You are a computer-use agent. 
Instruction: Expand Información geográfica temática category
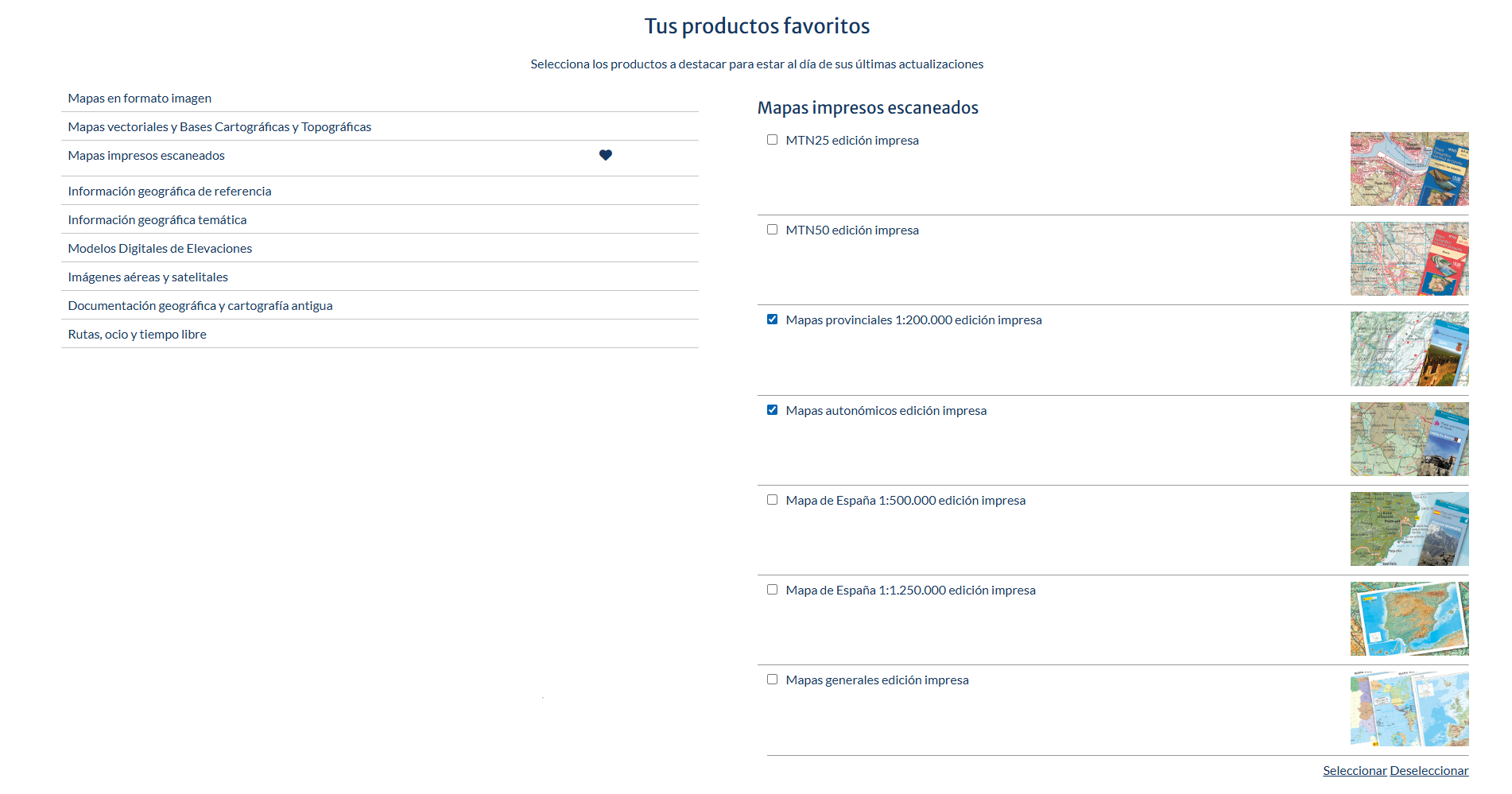click(157, 220)
